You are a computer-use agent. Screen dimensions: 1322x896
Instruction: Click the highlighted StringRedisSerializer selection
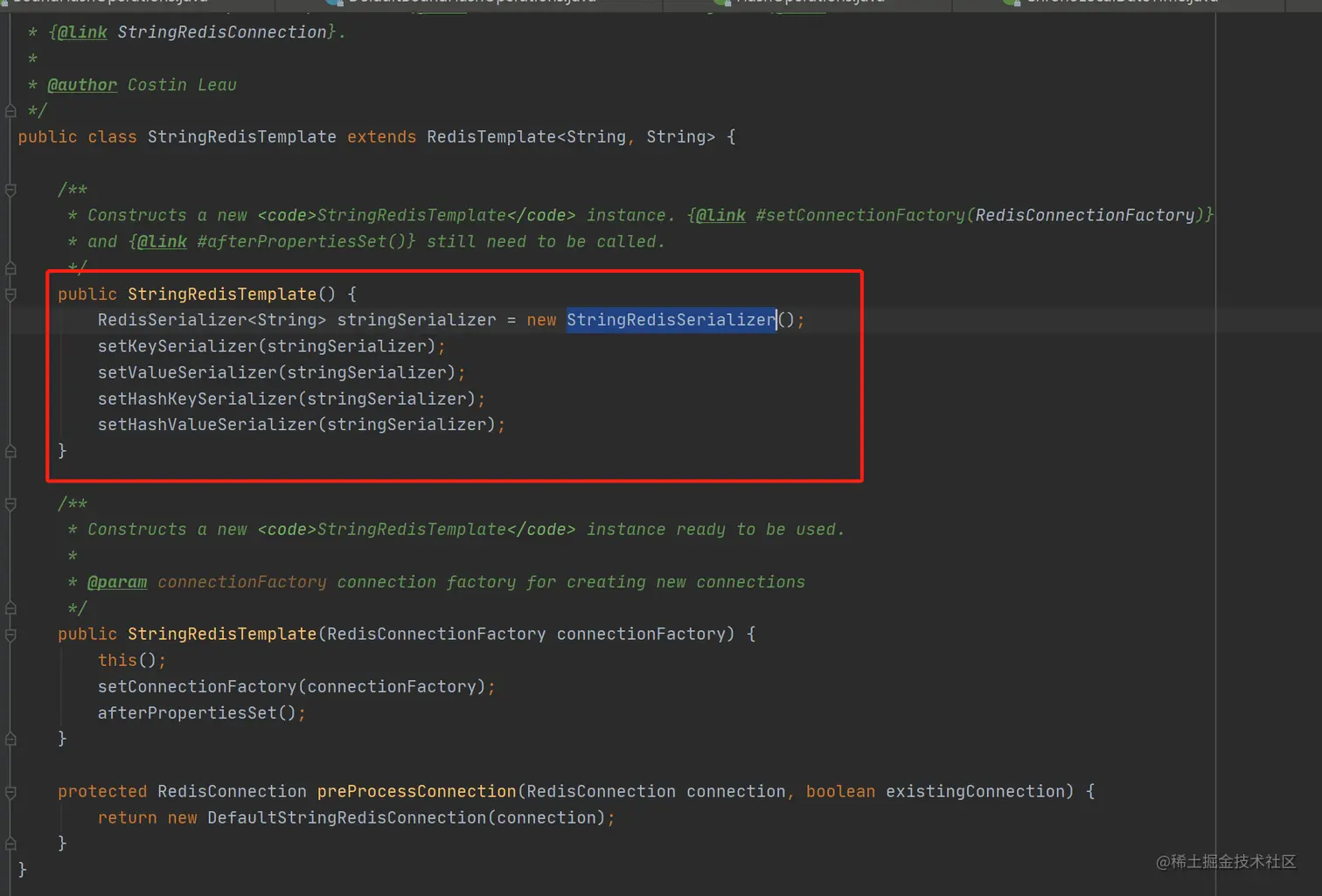click(671, 320)
